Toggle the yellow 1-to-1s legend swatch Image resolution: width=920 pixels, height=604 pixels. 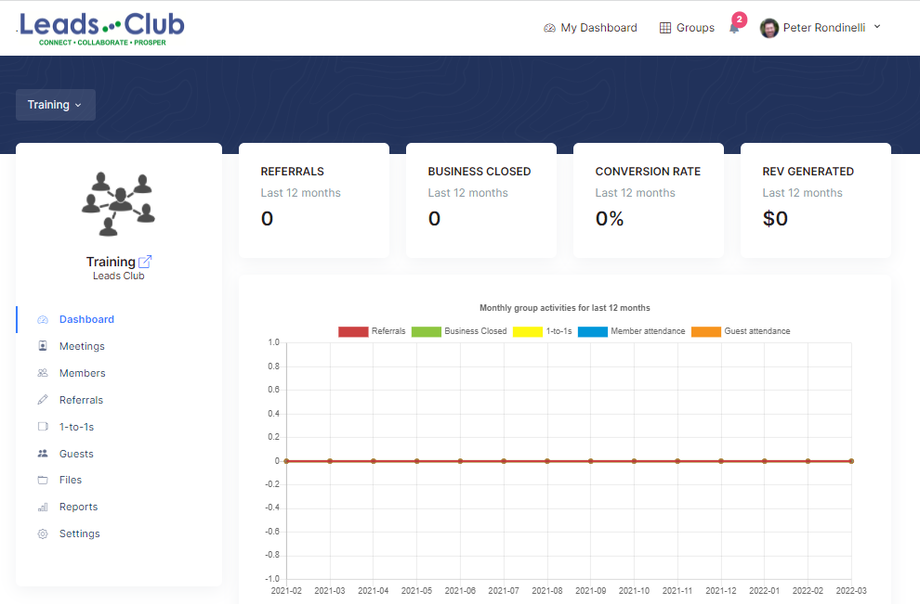click(527, 332)
